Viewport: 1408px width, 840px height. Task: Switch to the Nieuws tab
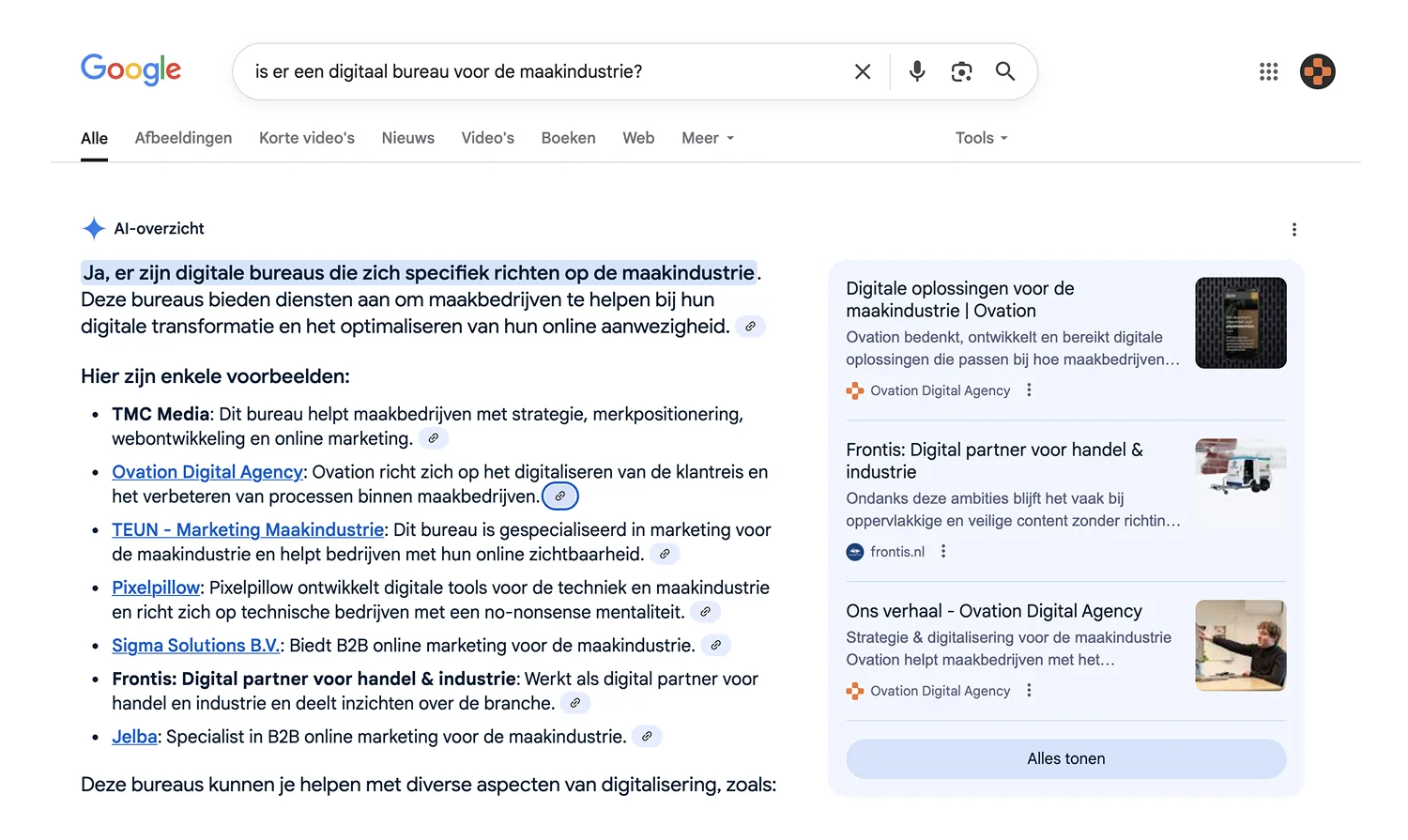[408, 138]
